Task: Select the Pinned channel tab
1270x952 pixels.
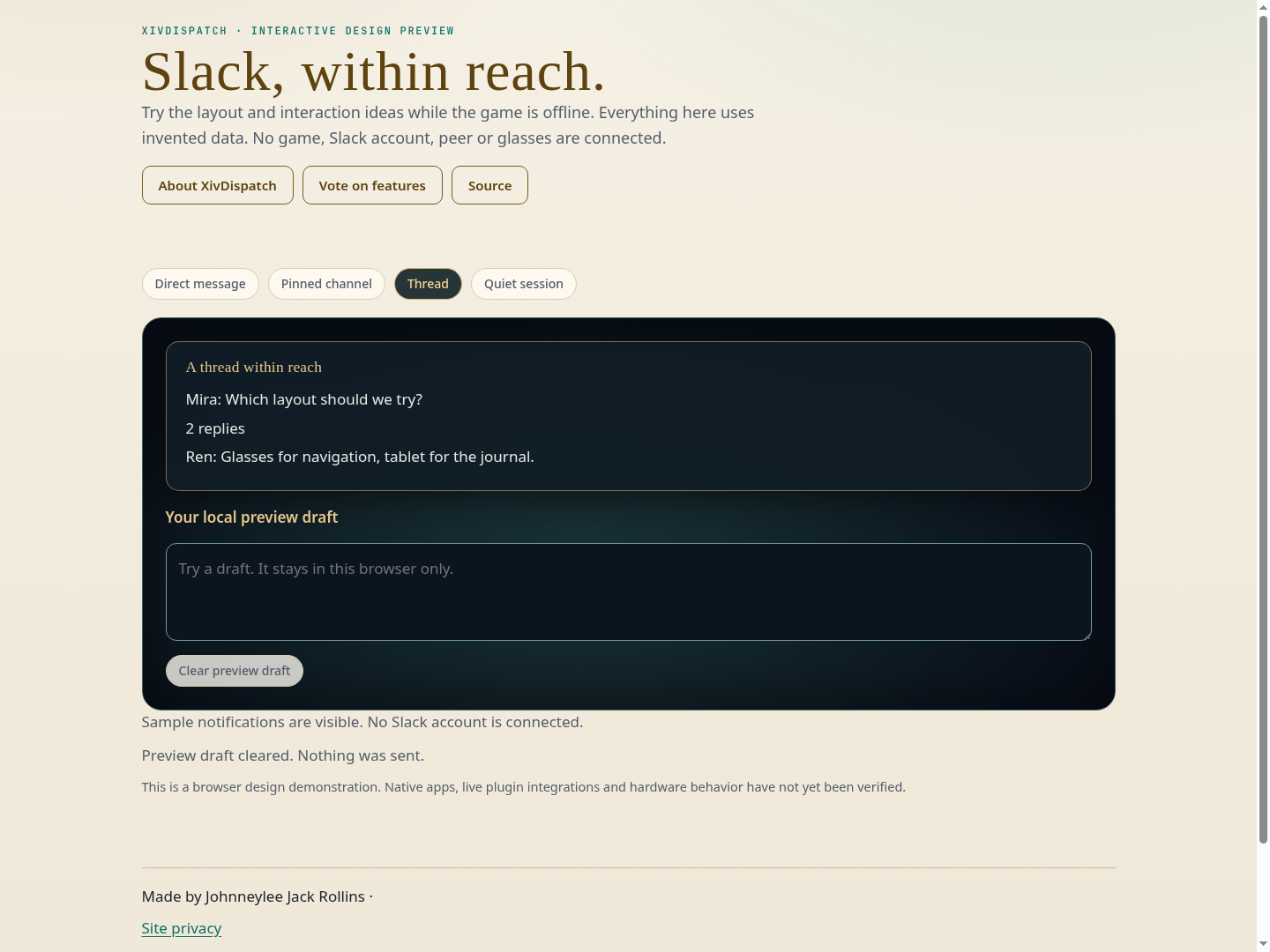Action: [x=326, y=284]
